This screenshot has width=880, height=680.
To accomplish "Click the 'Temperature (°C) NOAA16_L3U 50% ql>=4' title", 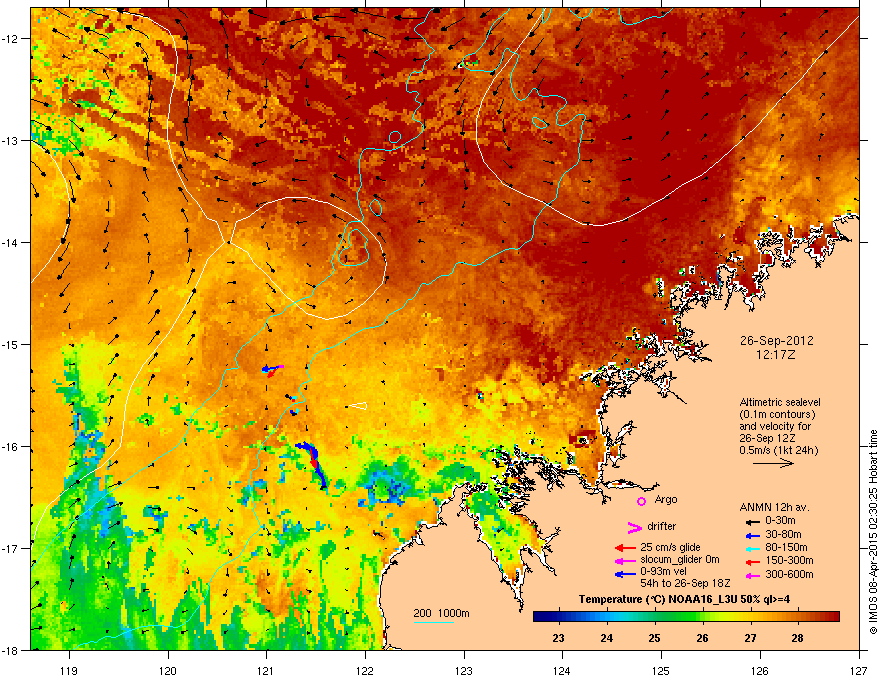I will click(x=684, y=599).
